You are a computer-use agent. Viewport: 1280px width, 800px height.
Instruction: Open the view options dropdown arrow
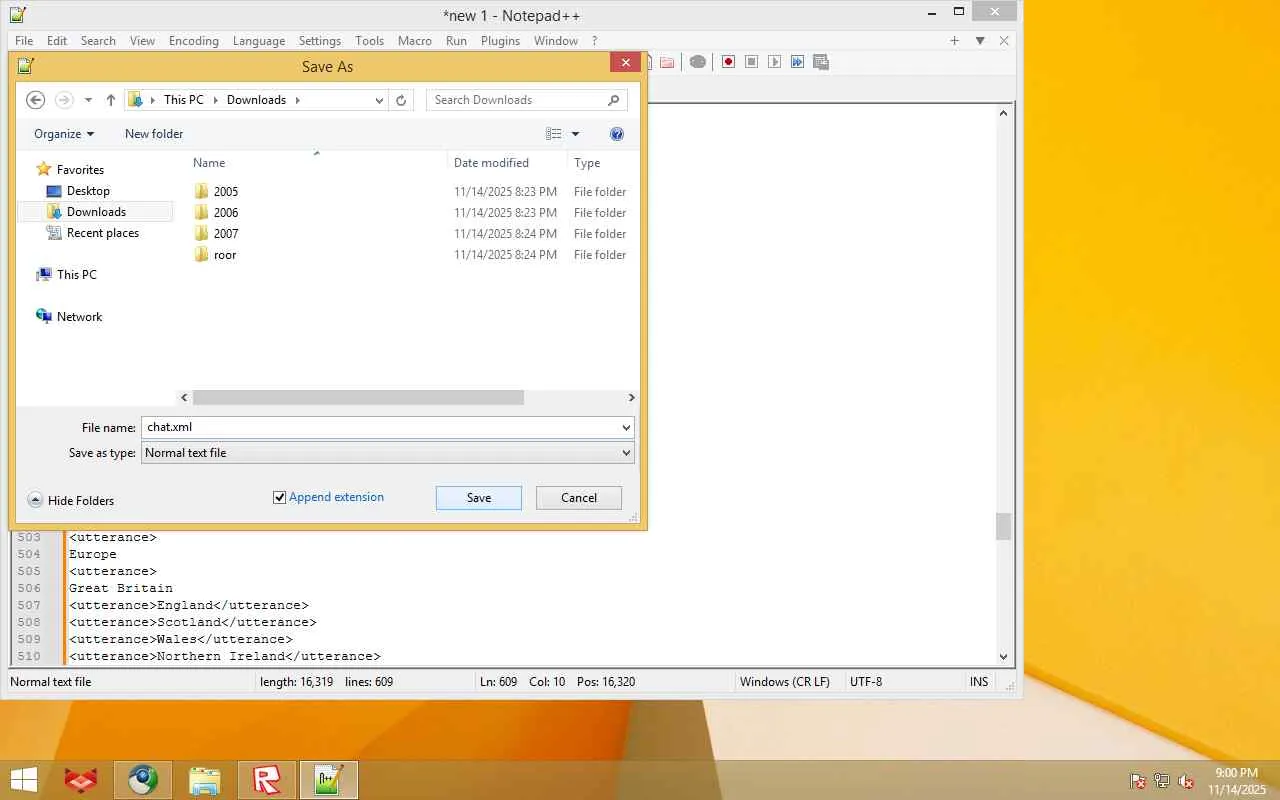point(575,134)
